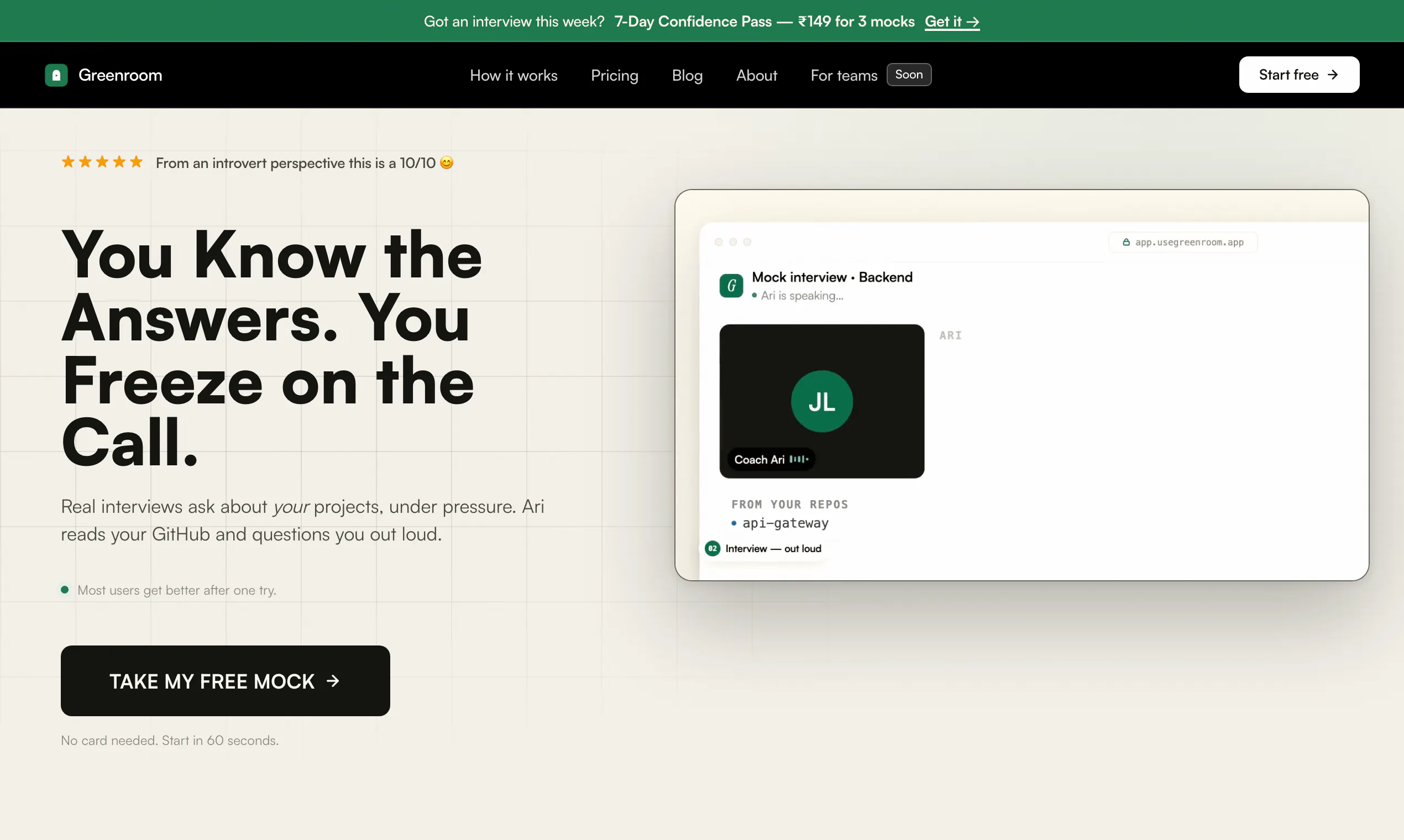The image size is (1404, 840).
Task: Click the TAKE MY FREE MOCK button
Action: click(x=226, y=680)
